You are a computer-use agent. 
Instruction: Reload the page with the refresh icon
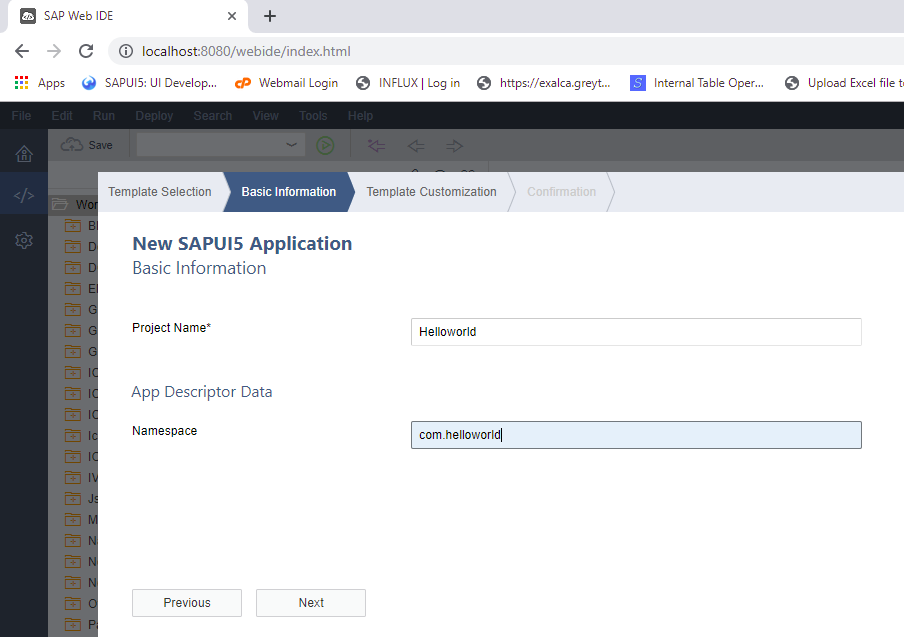pos(86,51)
